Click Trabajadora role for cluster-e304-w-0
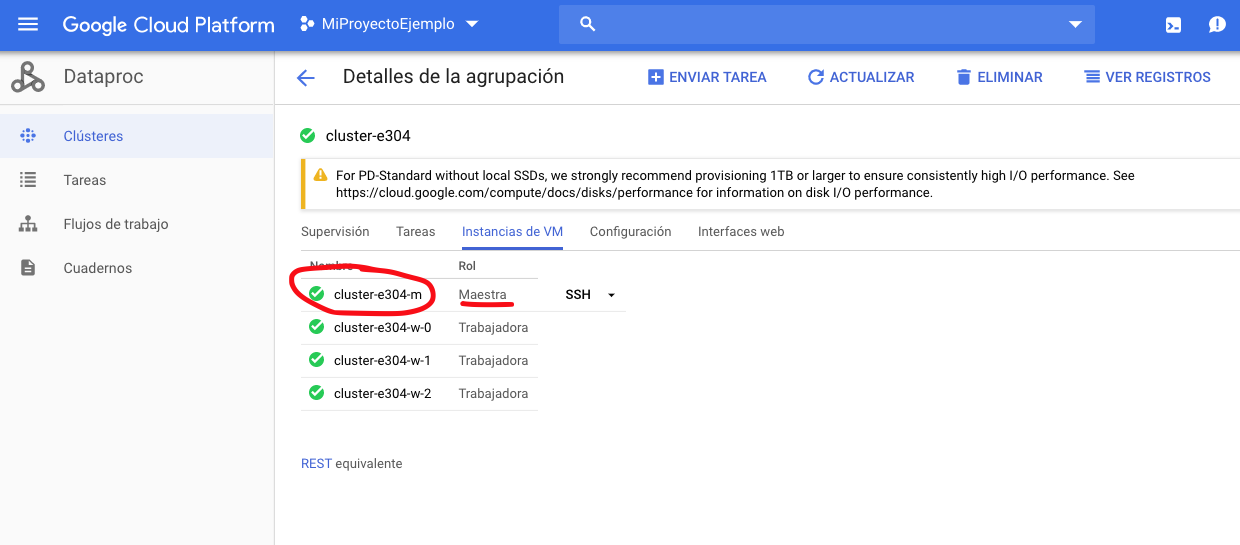The height and width of the screenshot is (545, 1240). (493, 327)
